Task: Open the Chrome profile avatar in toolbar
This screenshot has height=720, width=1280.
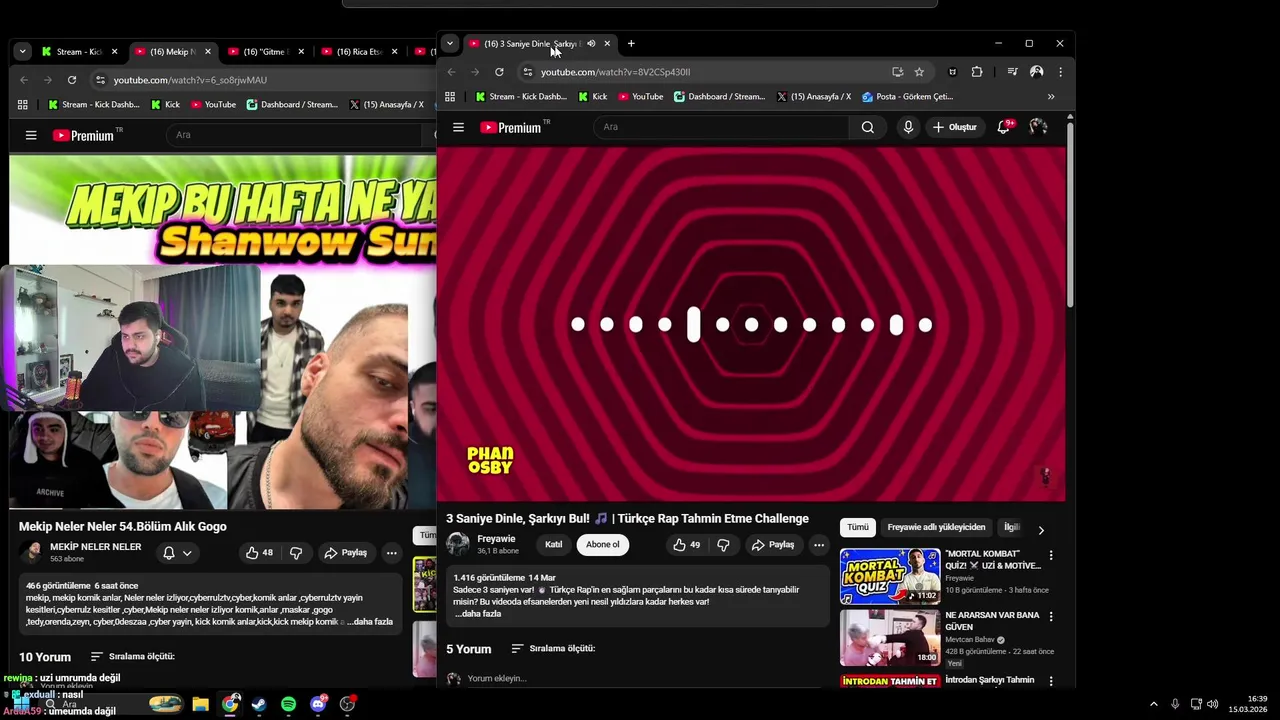Action: (1036, 72)
